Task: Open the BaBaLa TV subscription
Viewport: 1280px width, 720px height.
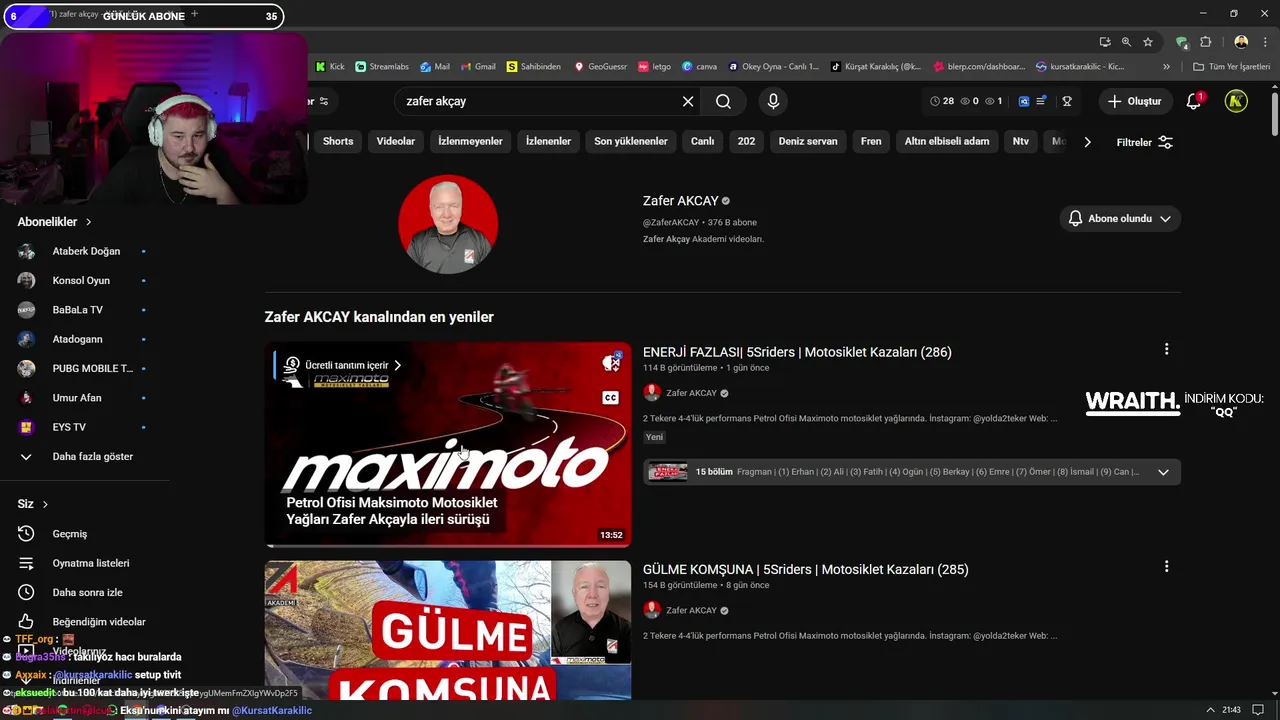Action: click(x=78, y=310)
